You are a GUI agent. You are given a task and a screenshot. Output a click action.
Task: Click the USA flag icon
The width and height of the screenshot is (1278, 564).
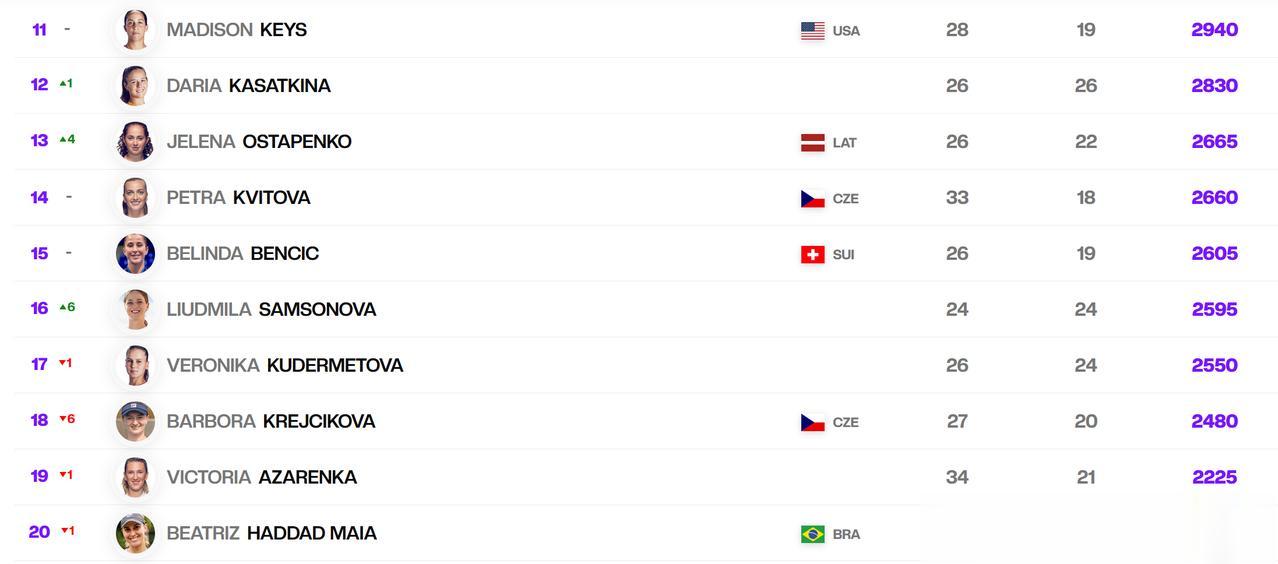813,31
